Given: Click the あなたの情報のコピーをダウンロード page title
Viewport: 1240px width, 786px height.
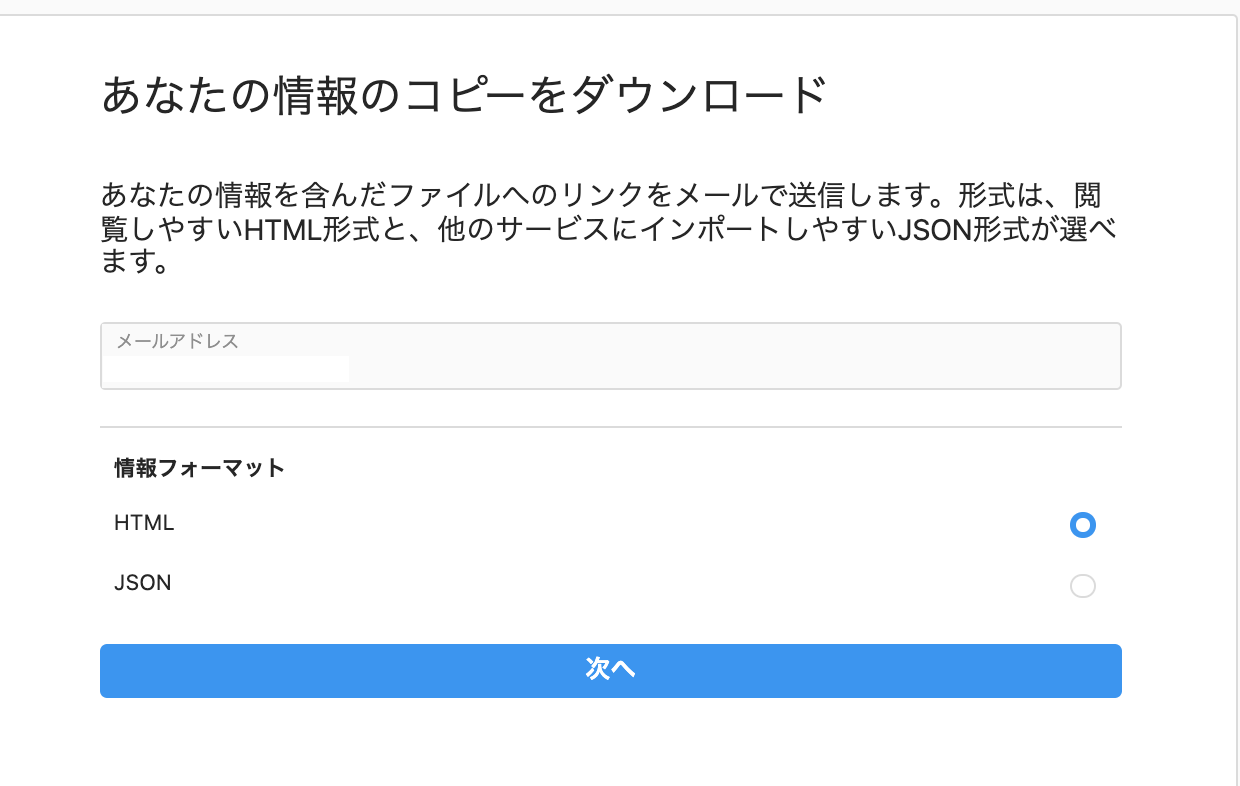Looking at the screenshot, I should click(464, 97).
